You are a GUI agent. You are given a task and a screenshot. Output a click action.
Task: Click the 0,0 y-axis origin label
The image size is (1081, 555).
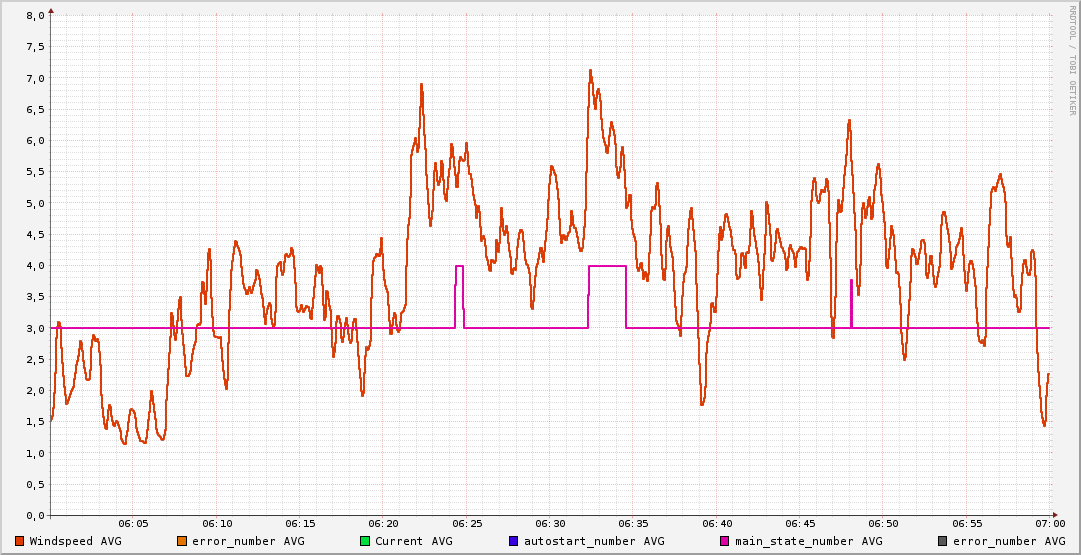click(x=34, y=515)
